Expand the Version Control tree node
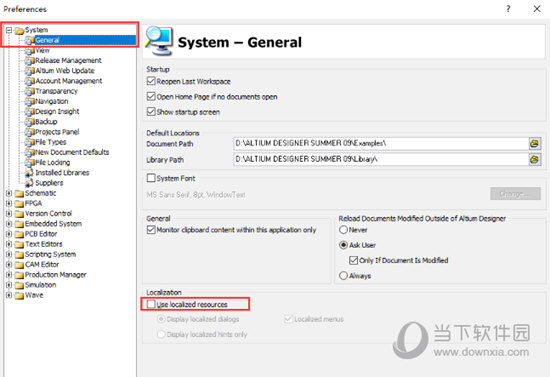 9,214
